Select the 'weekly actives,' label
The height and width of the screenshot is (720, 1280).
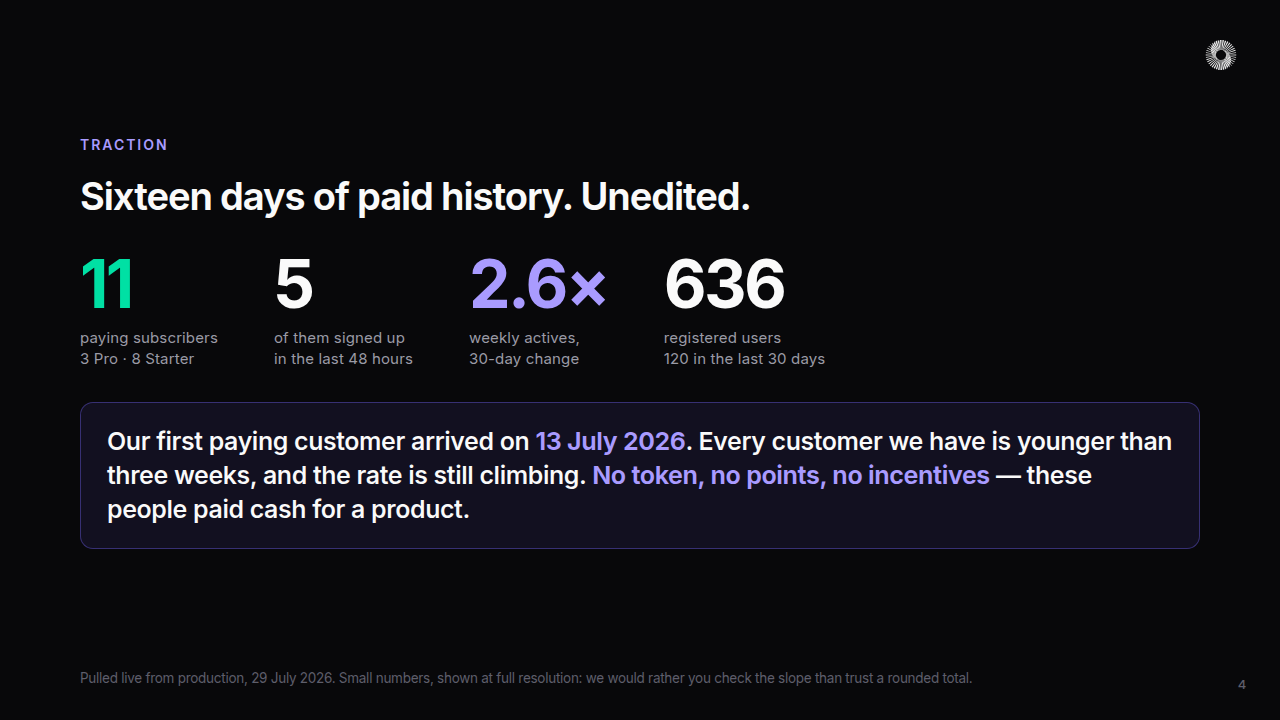click(x=524, y=338)
